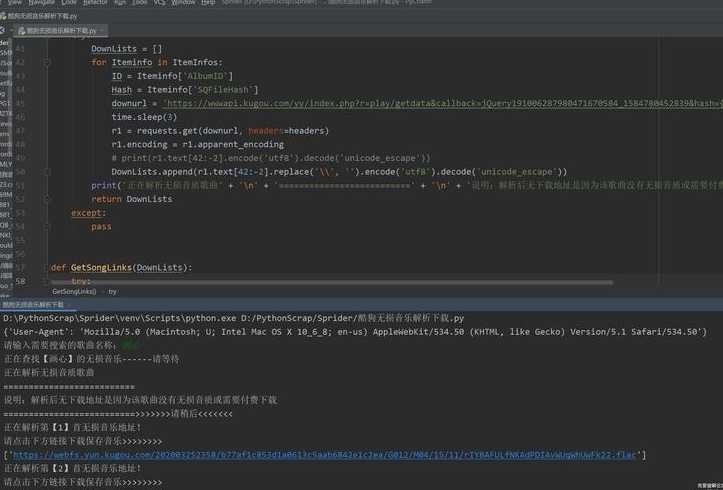Screen dimensions: 723x490
Task: Click the editor horizontal scrollbar thumb
Action: pyautogui.click(x=332, y=282)
